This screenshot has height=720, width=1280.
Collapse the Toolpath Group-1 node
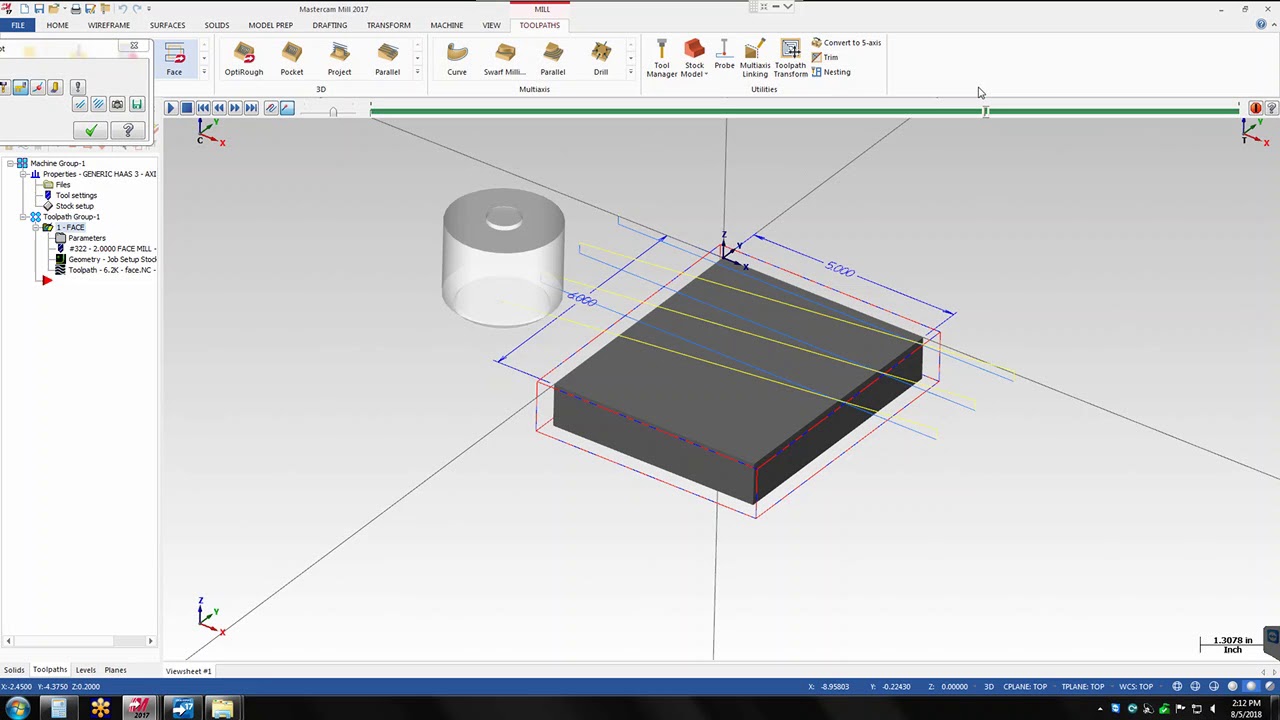click(x=23, y=217)
